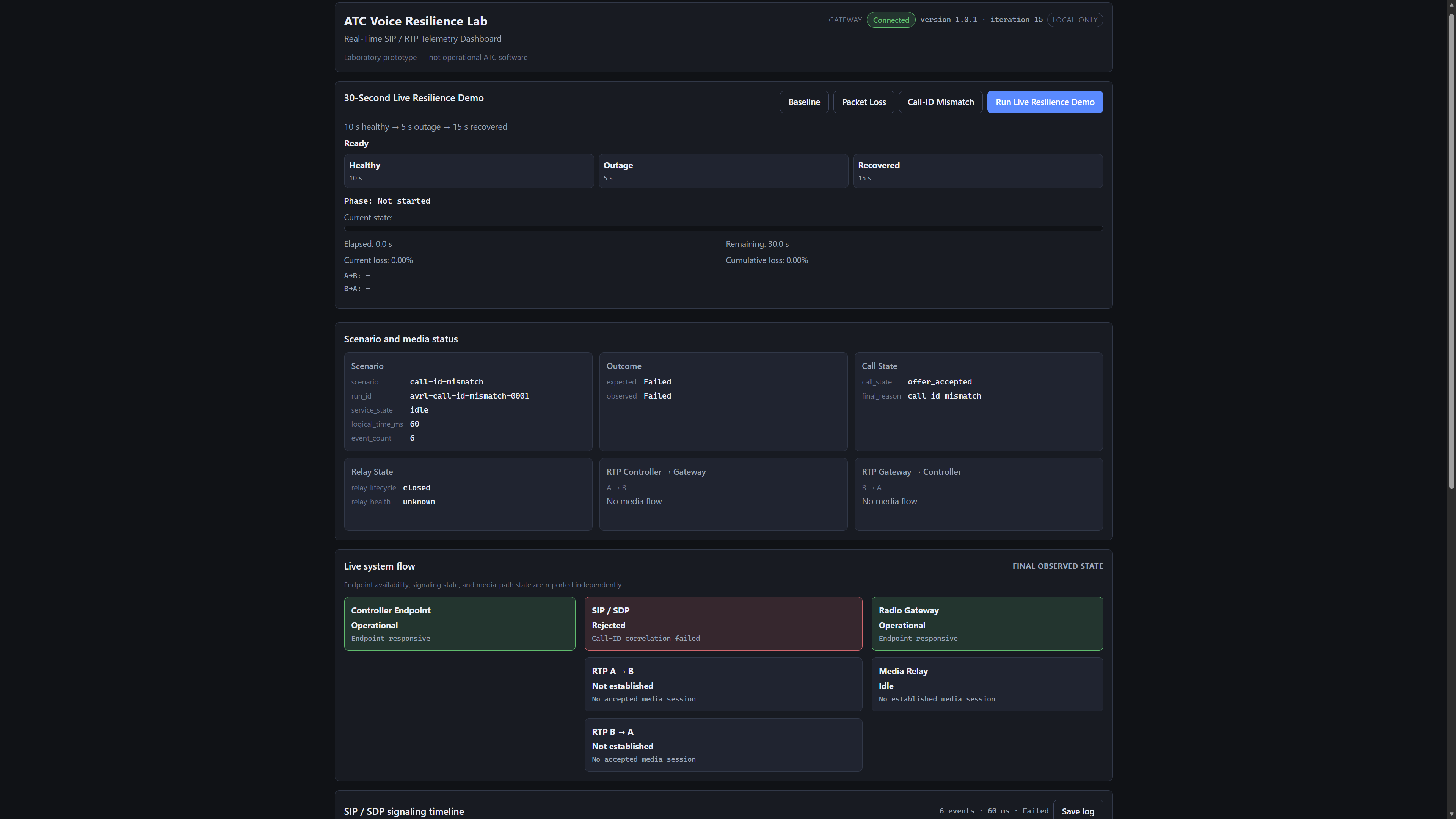Viewport: 1456px width, 819px height.
Task: Click the ATC Voice Resilience Lab title
Action: (416, 22)
